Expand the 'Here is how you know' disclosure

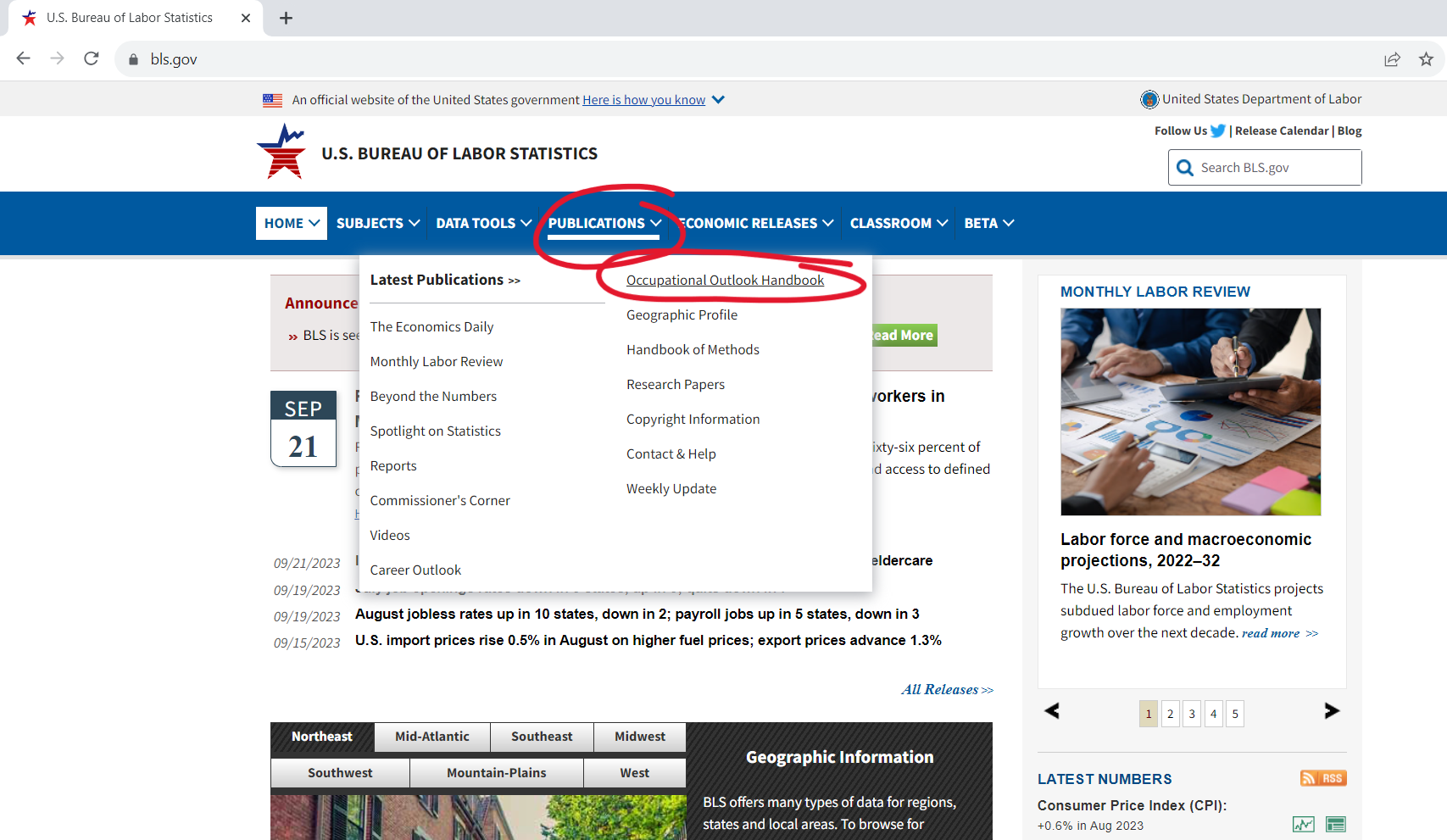tap(643, 99)
